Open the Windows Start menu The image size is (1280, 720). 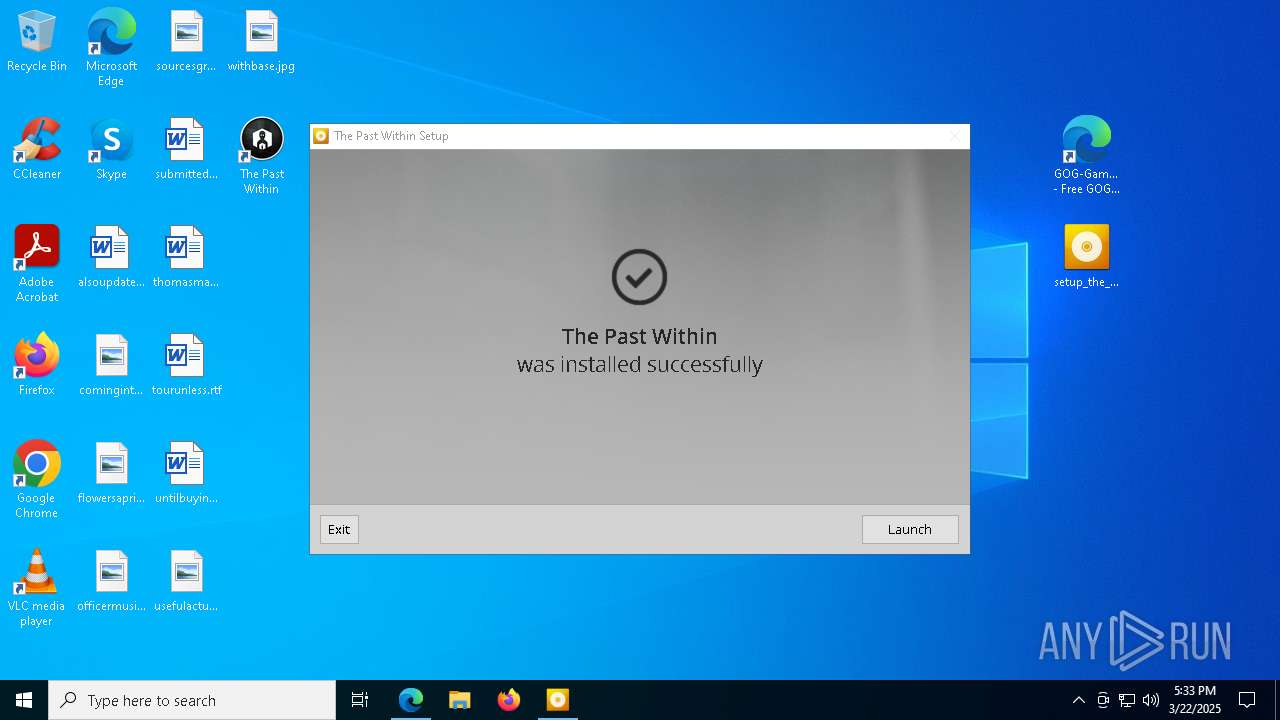tap(24, 700)
